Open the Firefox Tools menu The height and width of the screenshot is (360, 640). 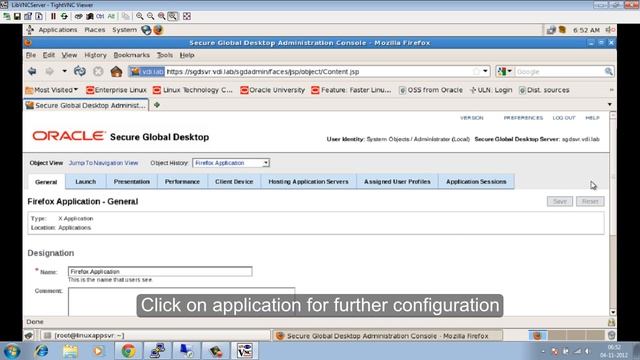click(x=164, y=55)
